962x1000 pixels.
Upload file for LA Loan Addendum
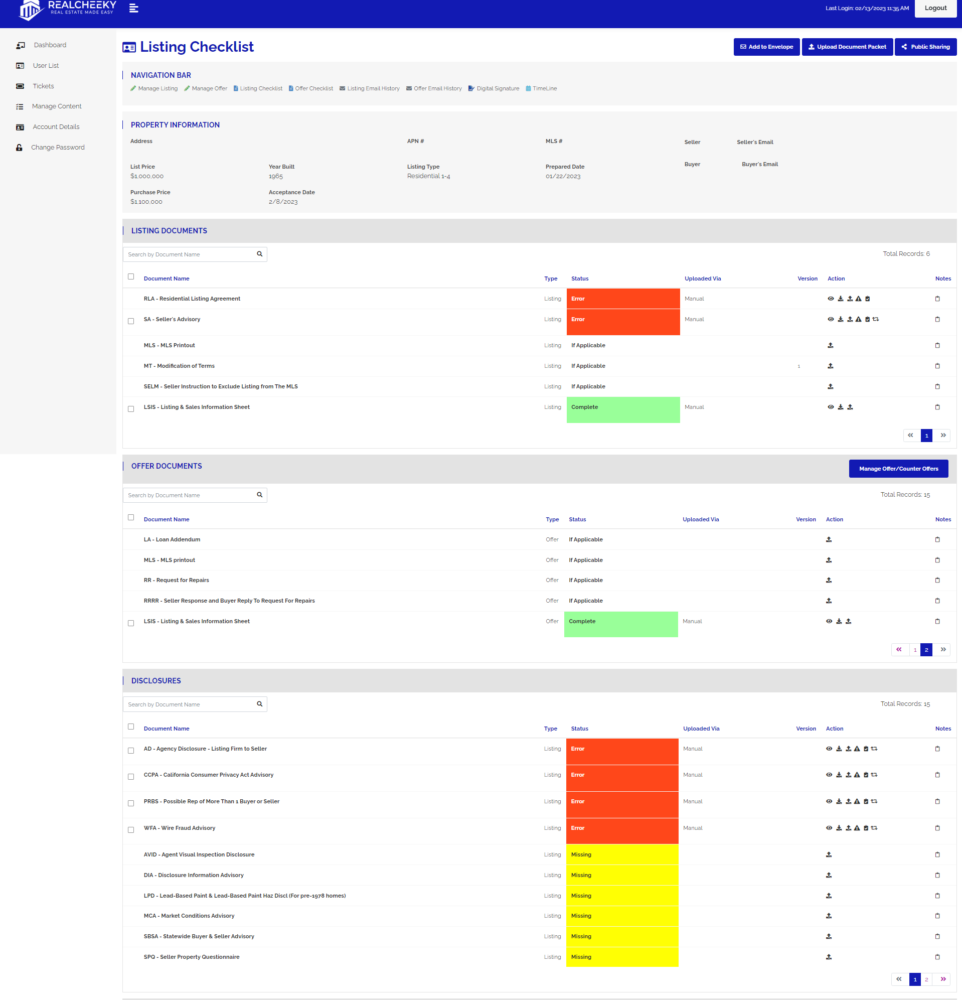829,540
